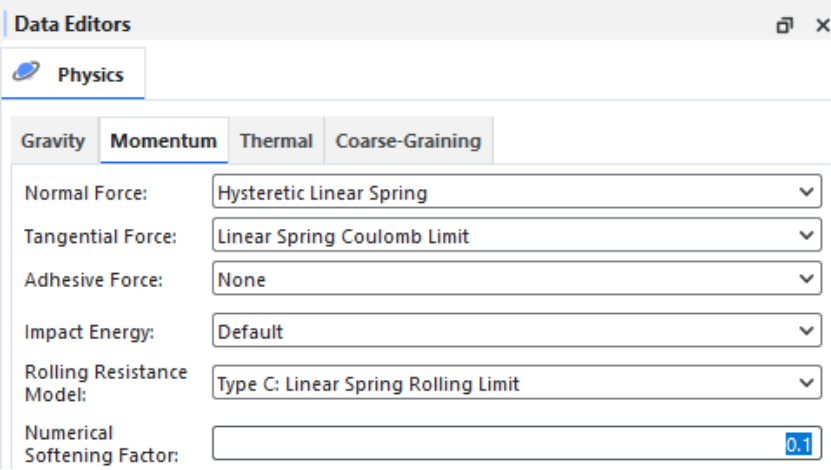The width and height of the screenshot is (831, 470).
Task: Open the Thermal tab
Action: point(276,141)
